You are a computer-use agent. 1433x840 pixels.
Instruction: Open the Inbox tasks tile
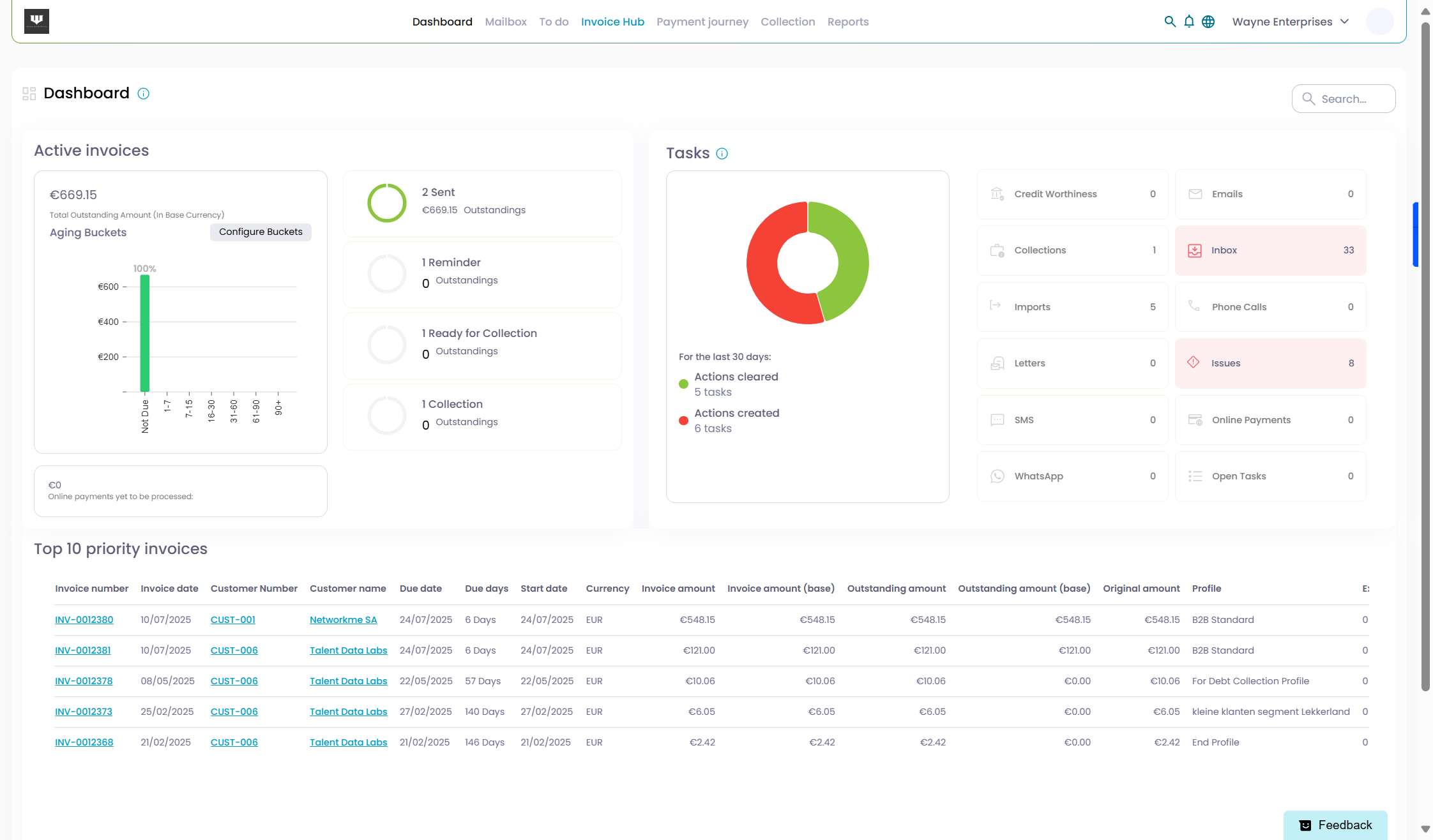[1270, 250]
